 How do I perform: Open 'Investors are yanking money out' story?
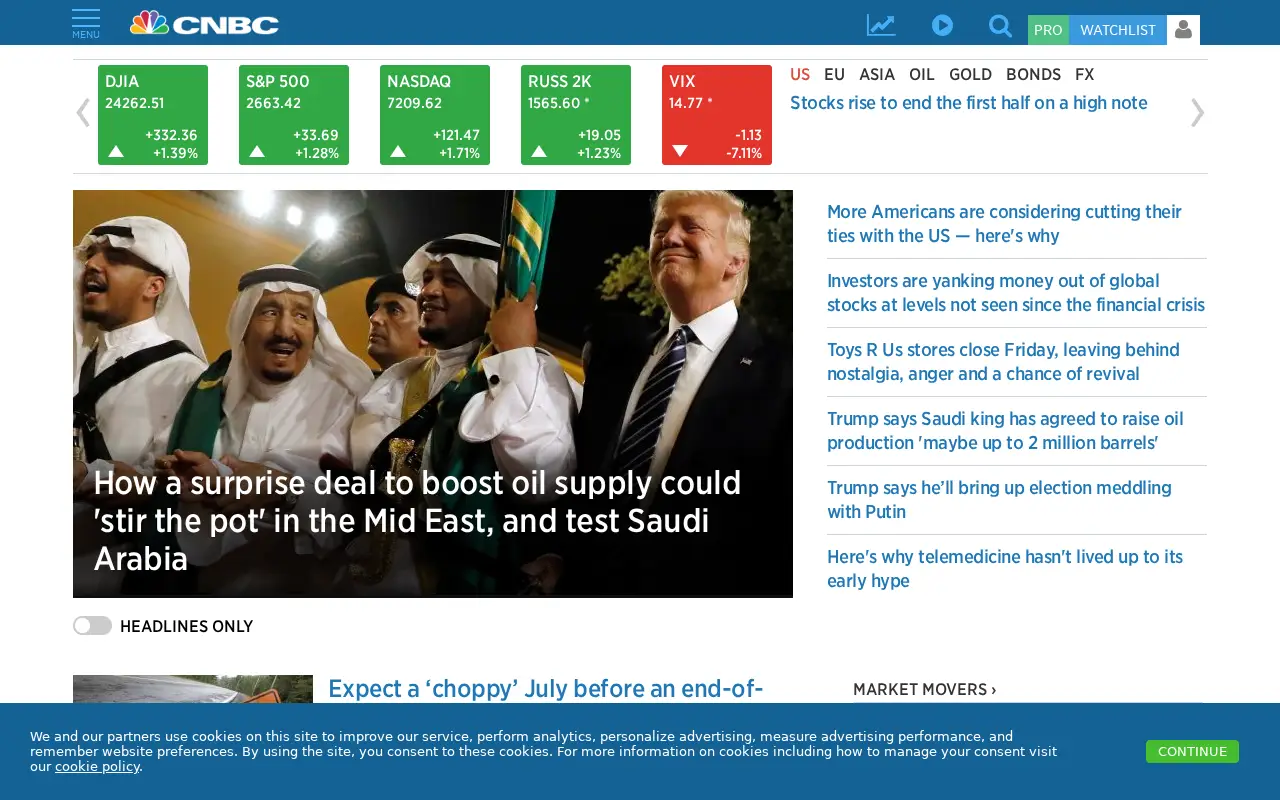pyautogui.click(x=1016, y=293)
